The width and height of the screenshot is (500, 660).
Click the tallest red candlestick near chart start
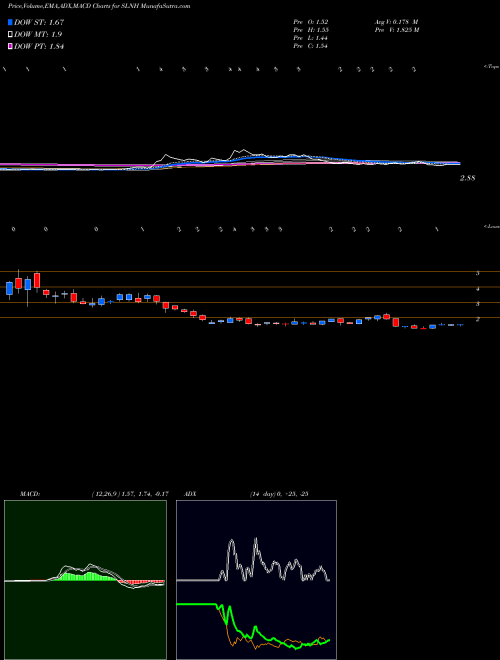pyautogui.click(x=37, y=280)
